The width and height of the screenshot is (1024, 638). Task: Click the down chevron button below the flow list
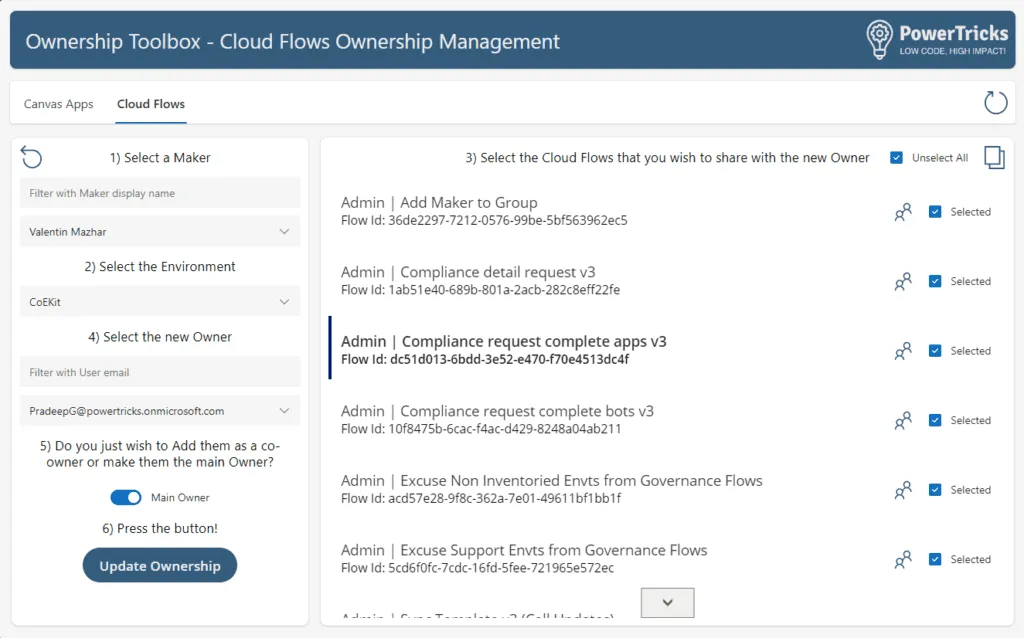pos(667,602)
